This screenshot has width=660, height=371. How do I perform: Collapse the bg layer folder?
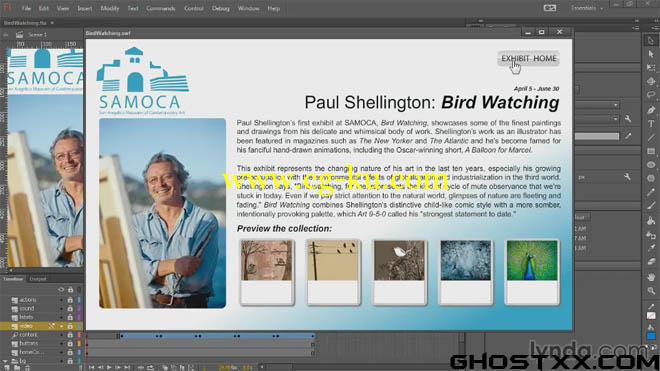pos(5,361)
